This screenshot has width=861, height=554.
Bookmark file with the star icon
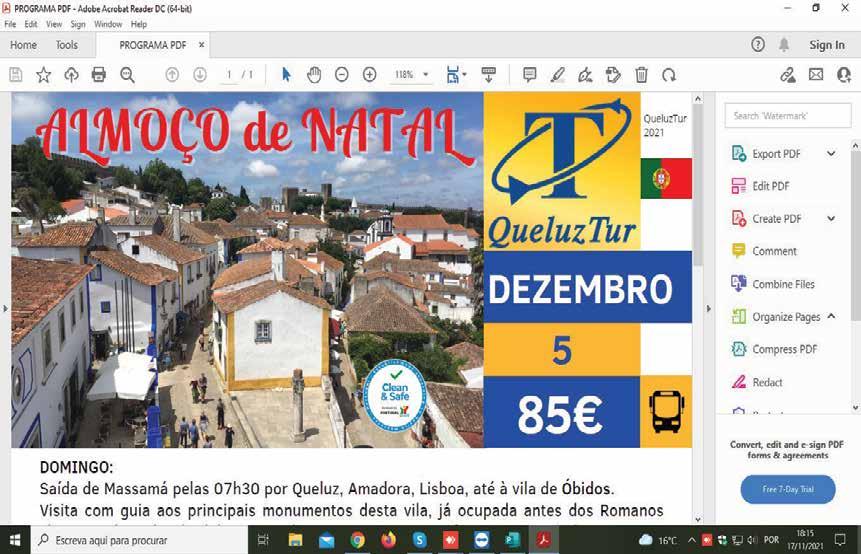[x=43, y=75]
